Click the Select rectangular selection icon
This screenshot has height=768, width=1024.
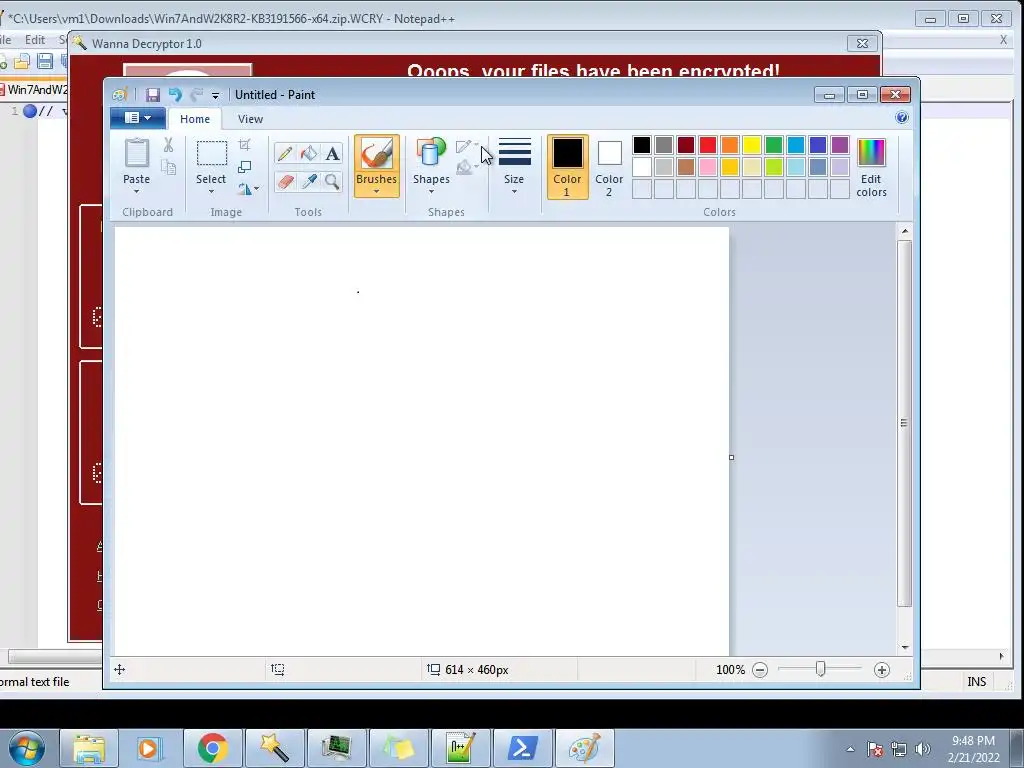[212, 153]
